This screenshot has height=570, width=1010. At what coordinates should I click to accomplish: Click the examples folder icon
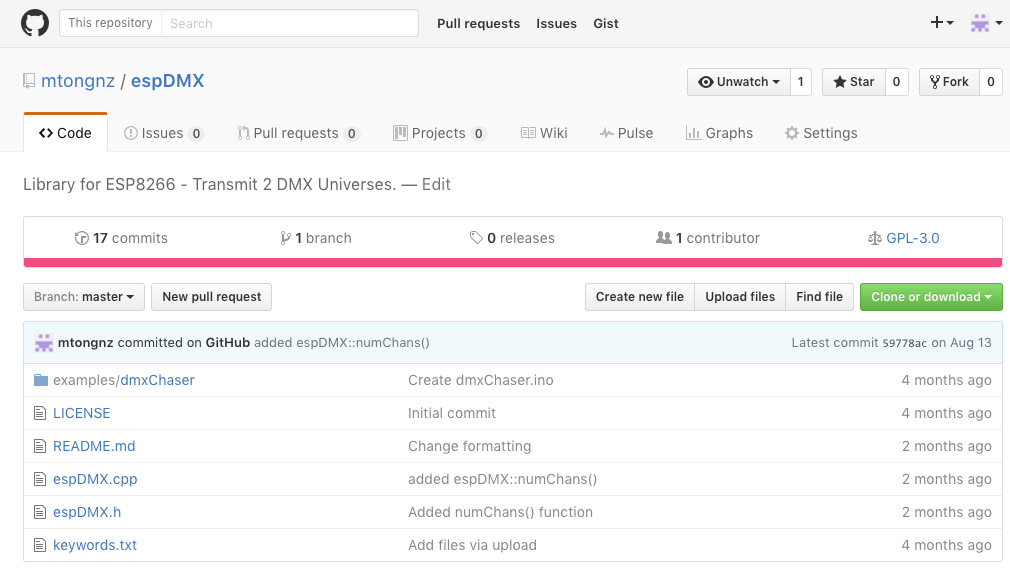pyautogui.click(x=41, y=380)
